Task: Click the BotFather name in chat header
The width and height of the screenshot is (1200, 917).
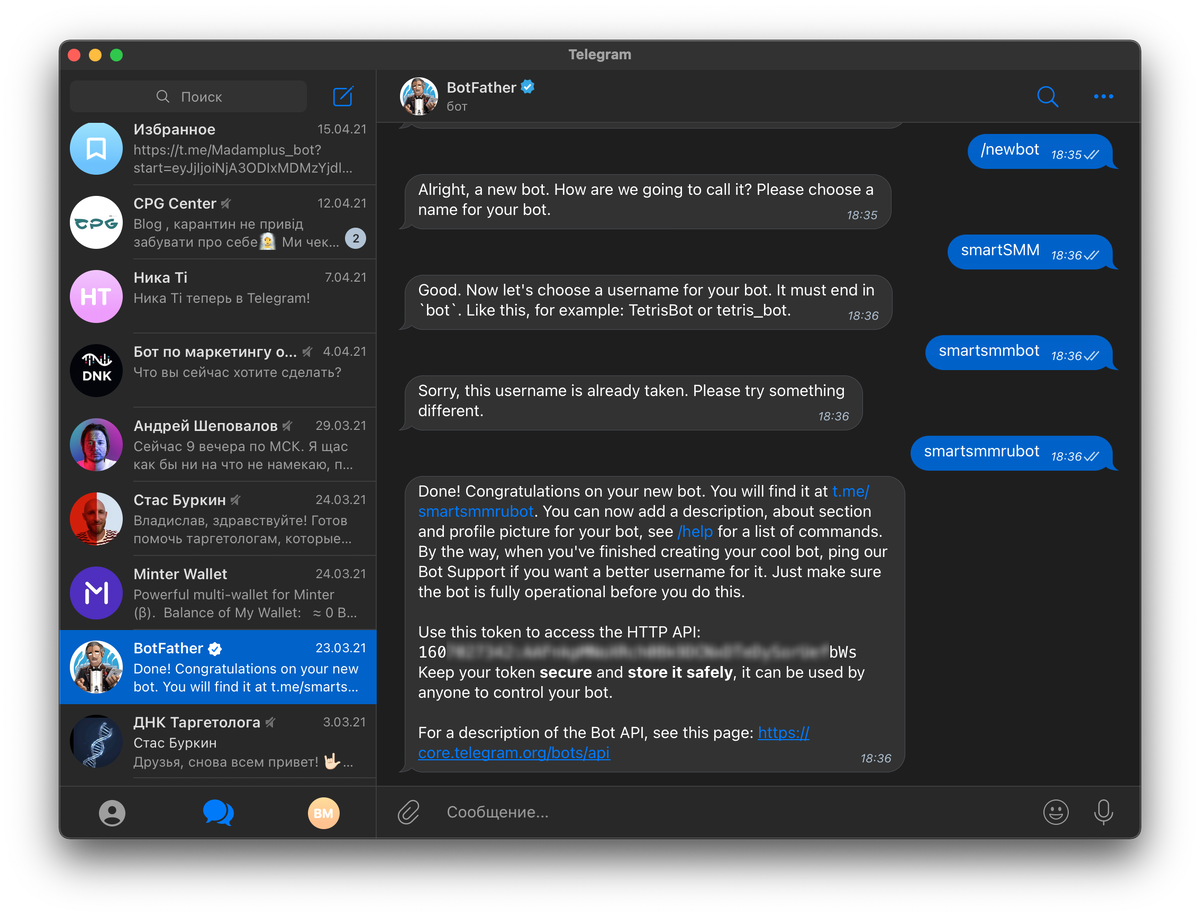Action: [x=481, y=87]
